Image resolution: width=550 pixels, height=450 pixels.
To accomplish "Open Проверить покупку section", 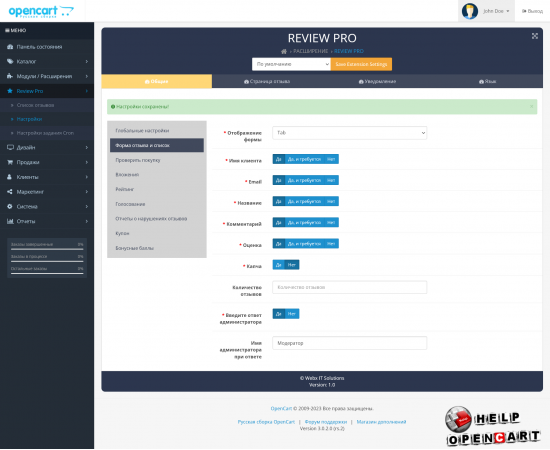I will click(x=157, y=160).
